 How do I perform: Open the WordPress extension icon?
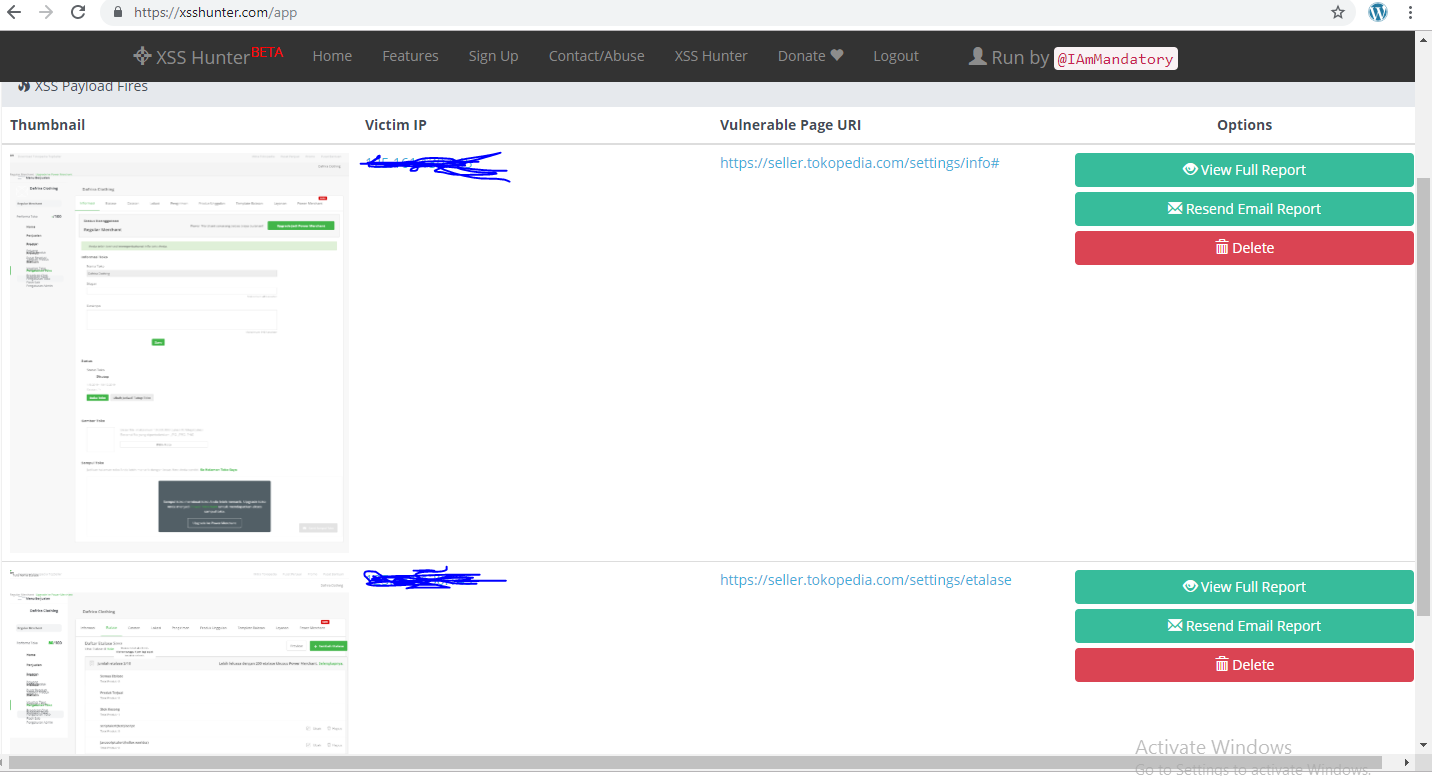[1379, 13]
